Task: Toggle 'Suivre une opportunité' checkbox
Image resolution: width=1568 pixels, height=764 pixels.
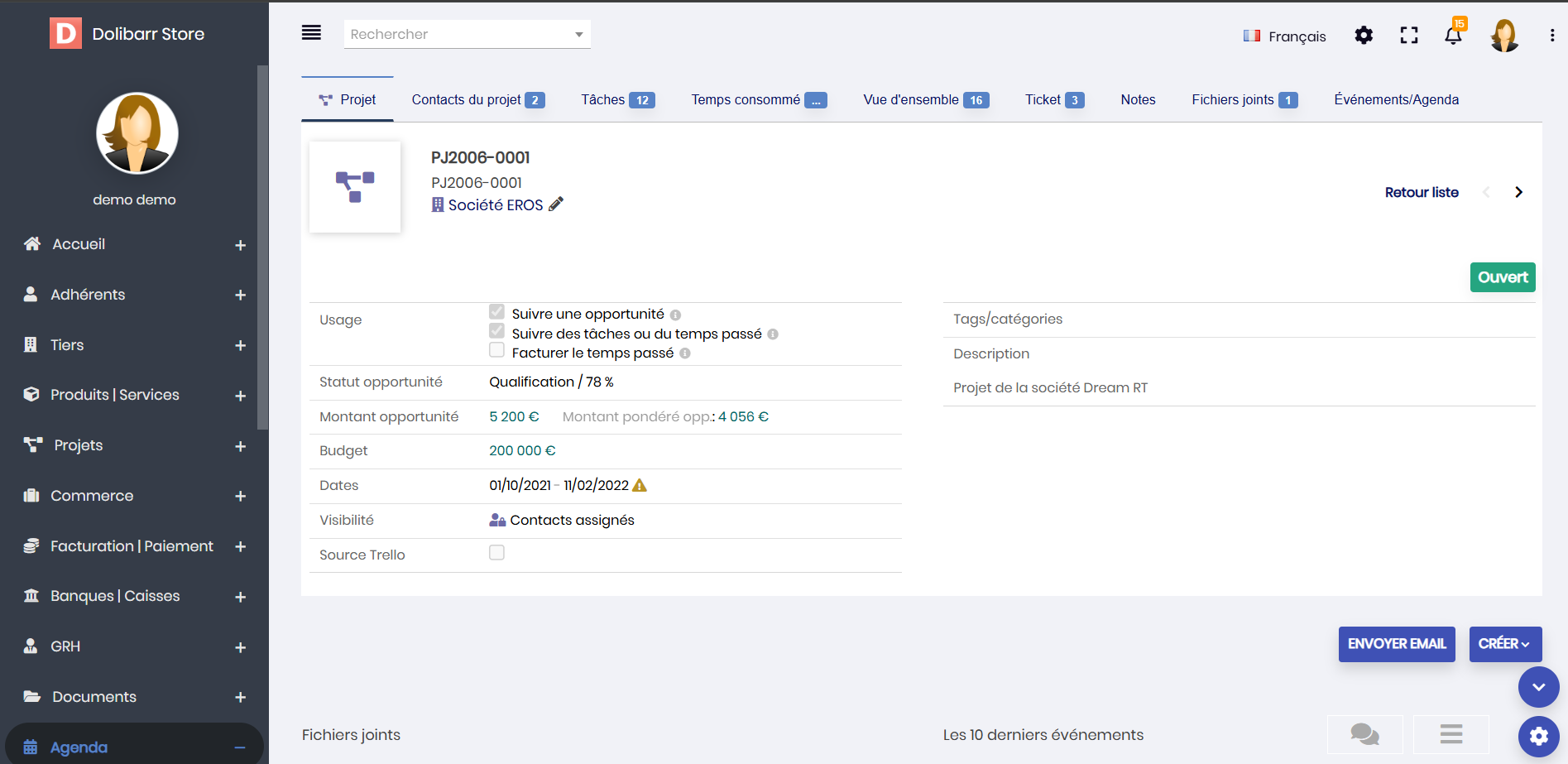Action: tap(496, 312)
